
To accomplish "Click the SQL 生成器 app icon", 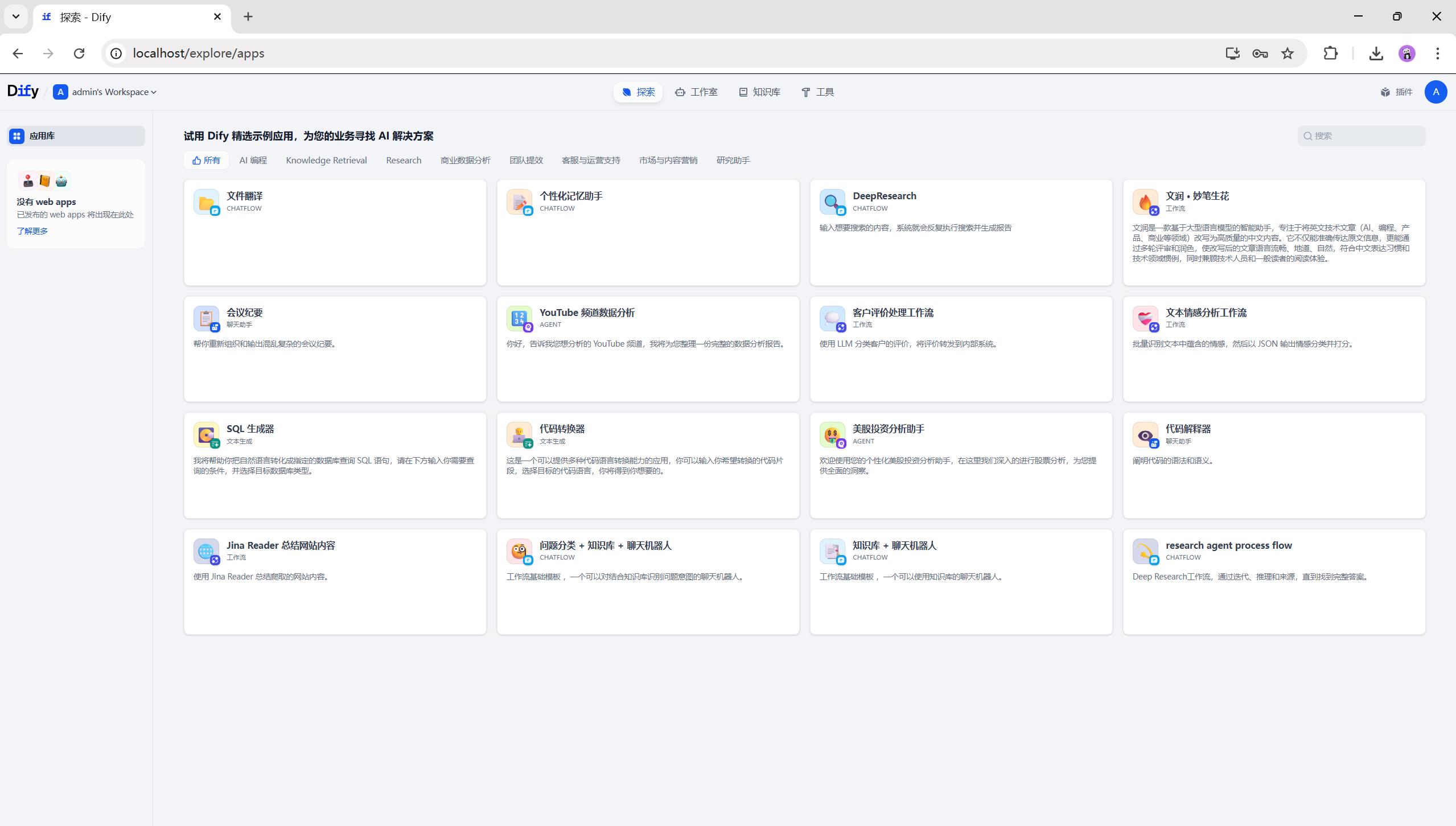I will click(x=206, y=434).
